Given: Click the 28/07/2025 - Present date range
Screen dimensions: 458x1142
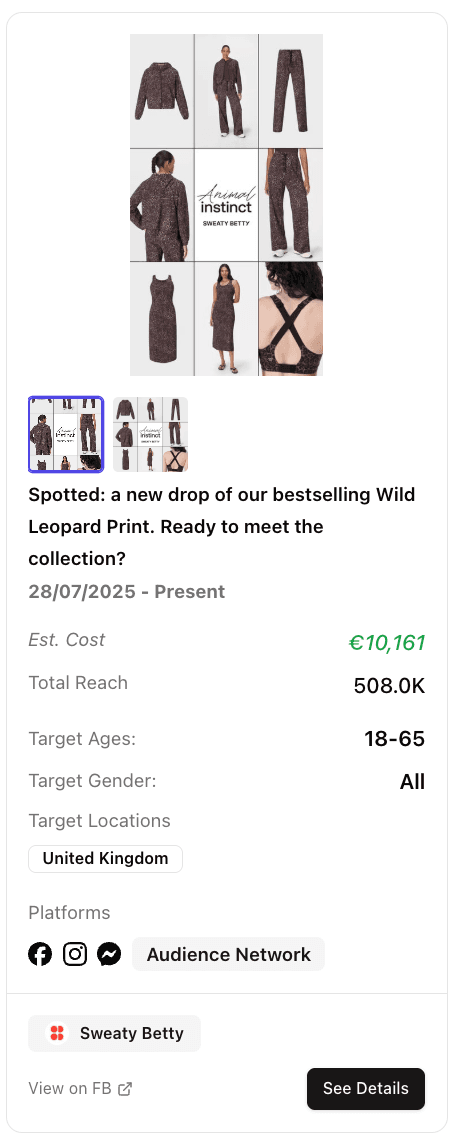Looking at the screenshot, I should click(127, 591).
